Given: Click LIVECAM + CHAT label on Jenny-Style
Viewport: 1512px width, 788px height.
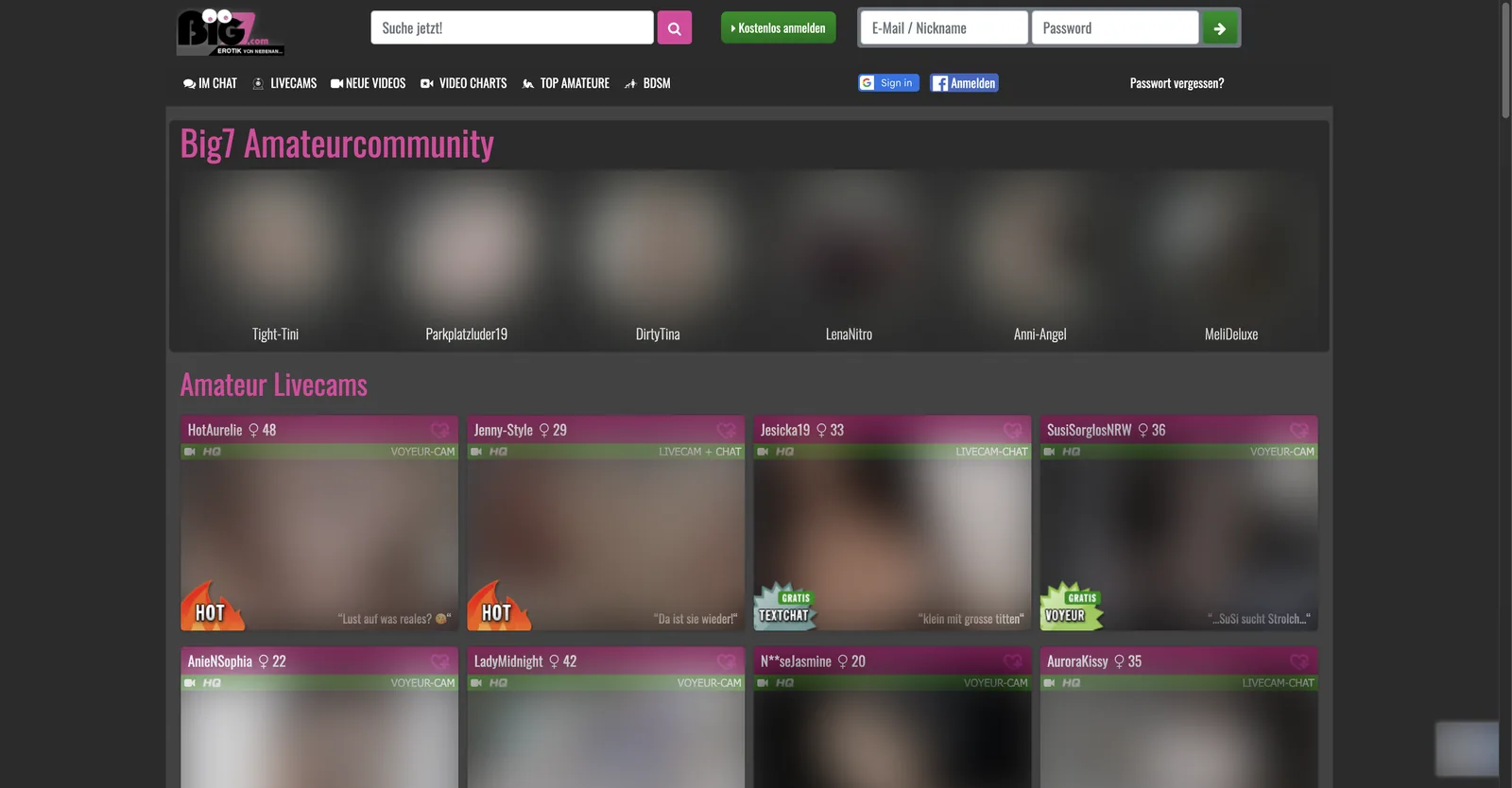Looking at the screenshot, I should coord(700,452).
